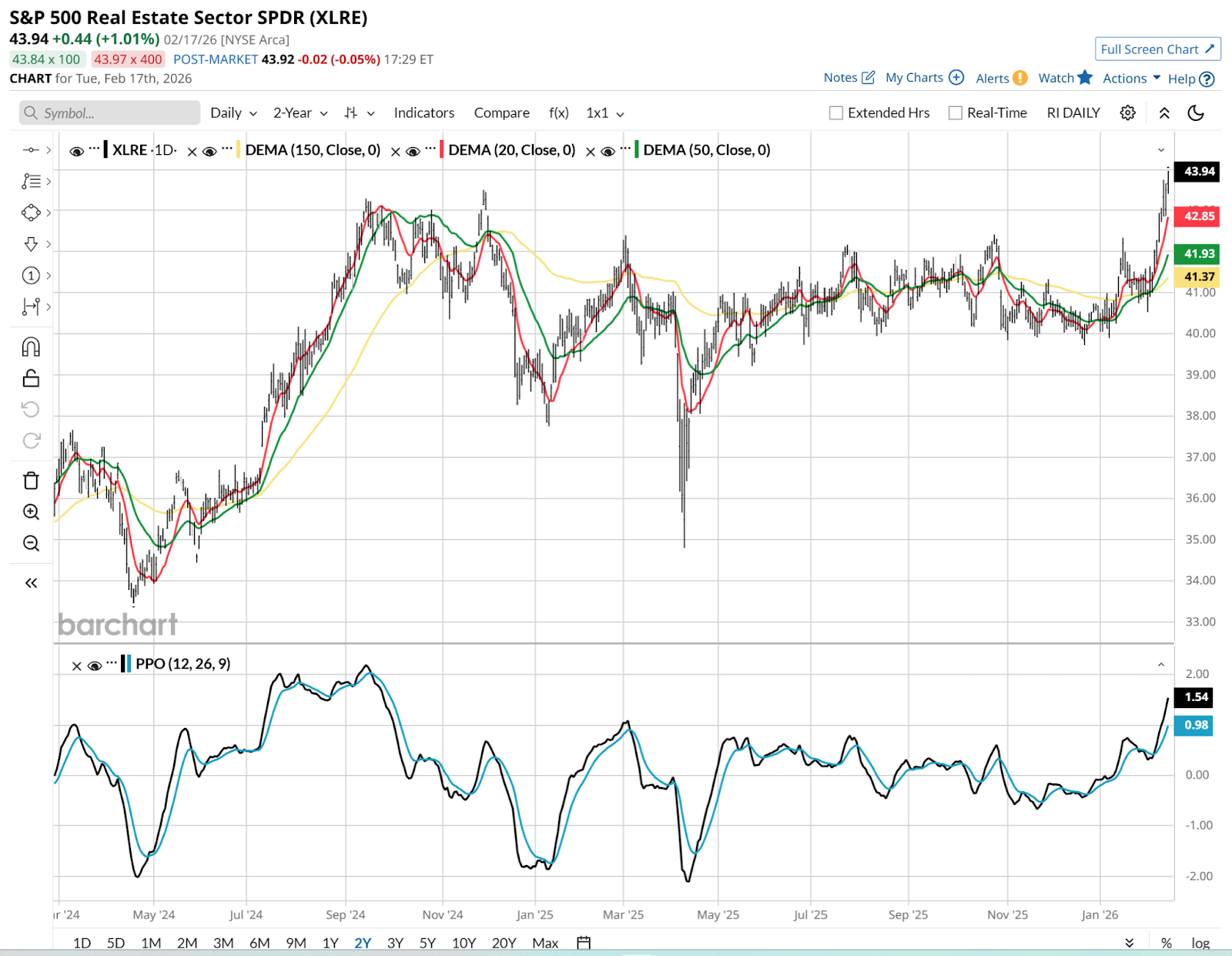Switch to dark mode with moon icon
This screenshot has width=1232, height=956.
pyautogui.click(x=1196, y=112)
